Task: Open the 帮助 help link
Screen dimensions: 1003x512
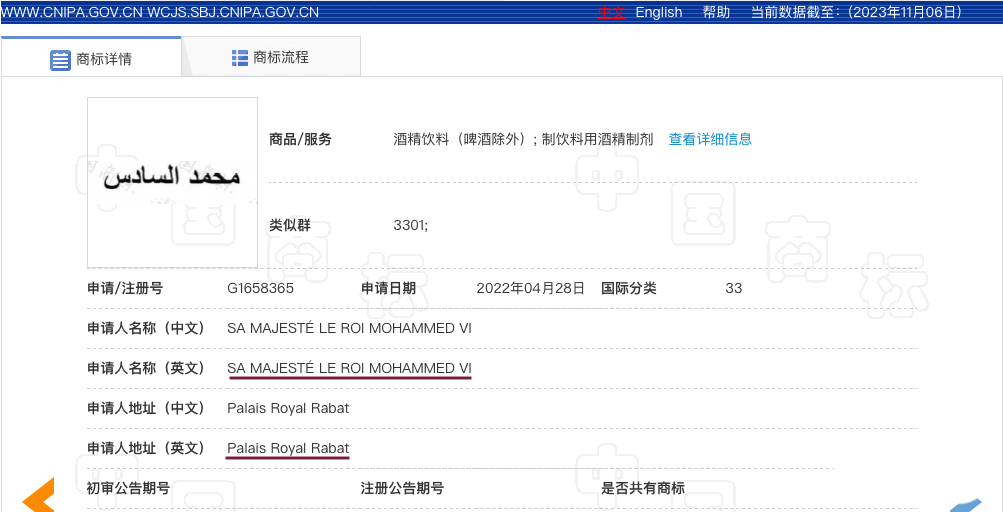Action: [x=716, y=12]
